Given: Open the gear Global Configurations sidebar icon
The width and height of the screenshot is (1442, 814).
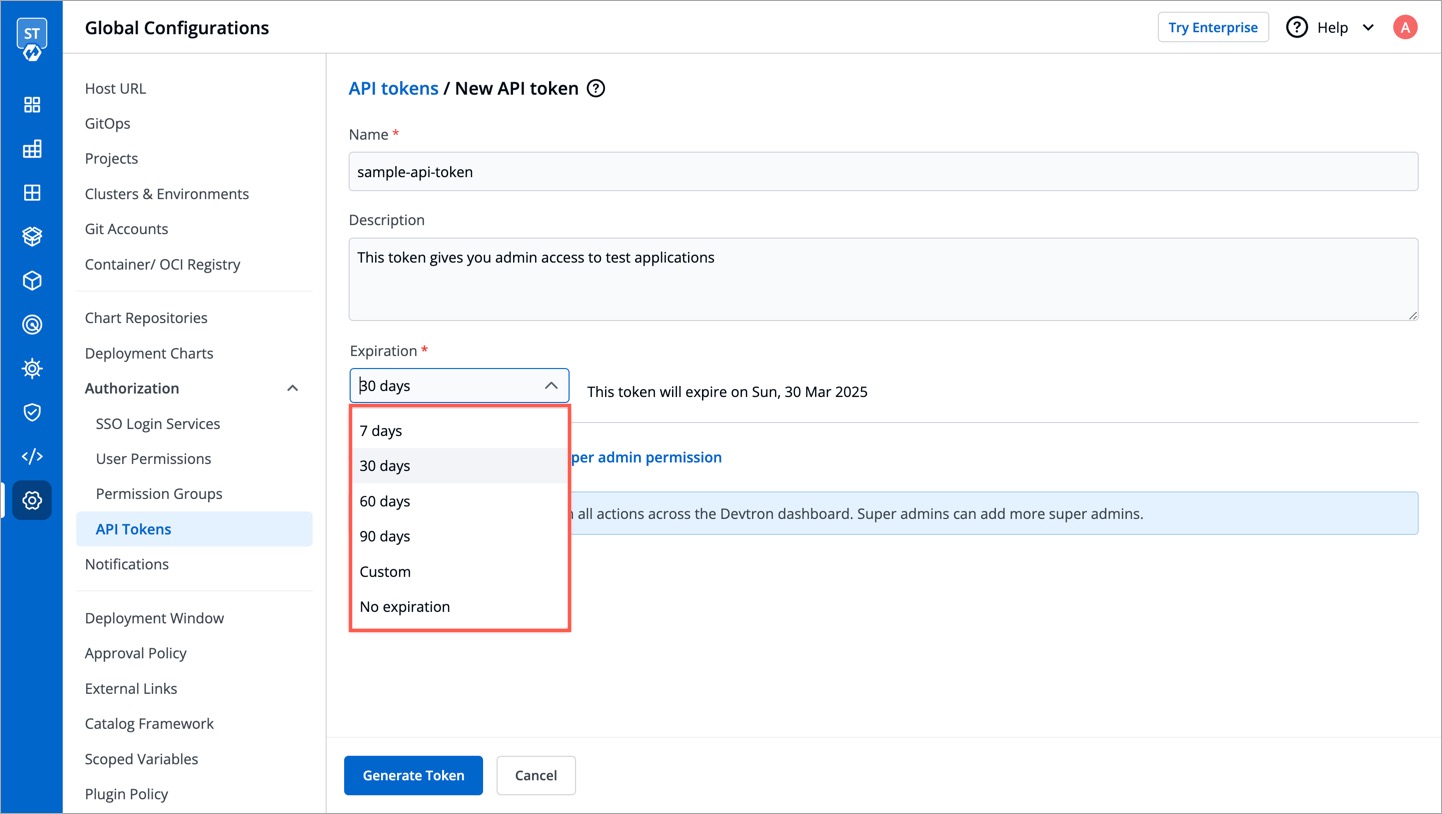Looking at the screenshot, I should click(32, 501).
